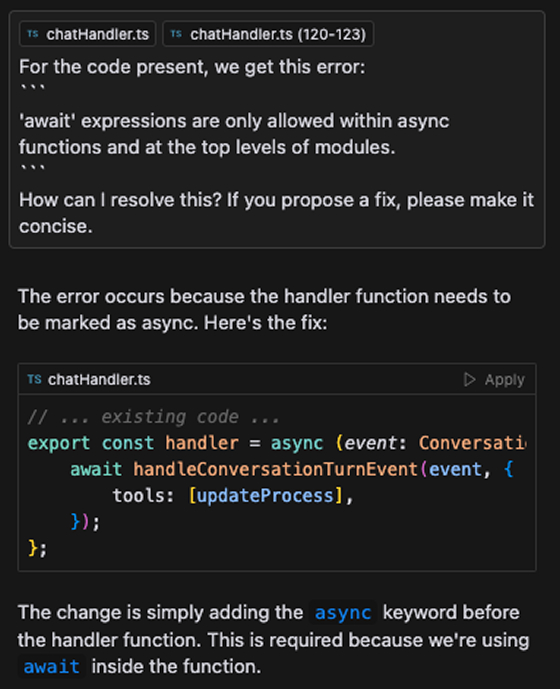Click 'updateProcess' in the tools array
The height and width of the screenshot is (689, 560).
point(265,496)
